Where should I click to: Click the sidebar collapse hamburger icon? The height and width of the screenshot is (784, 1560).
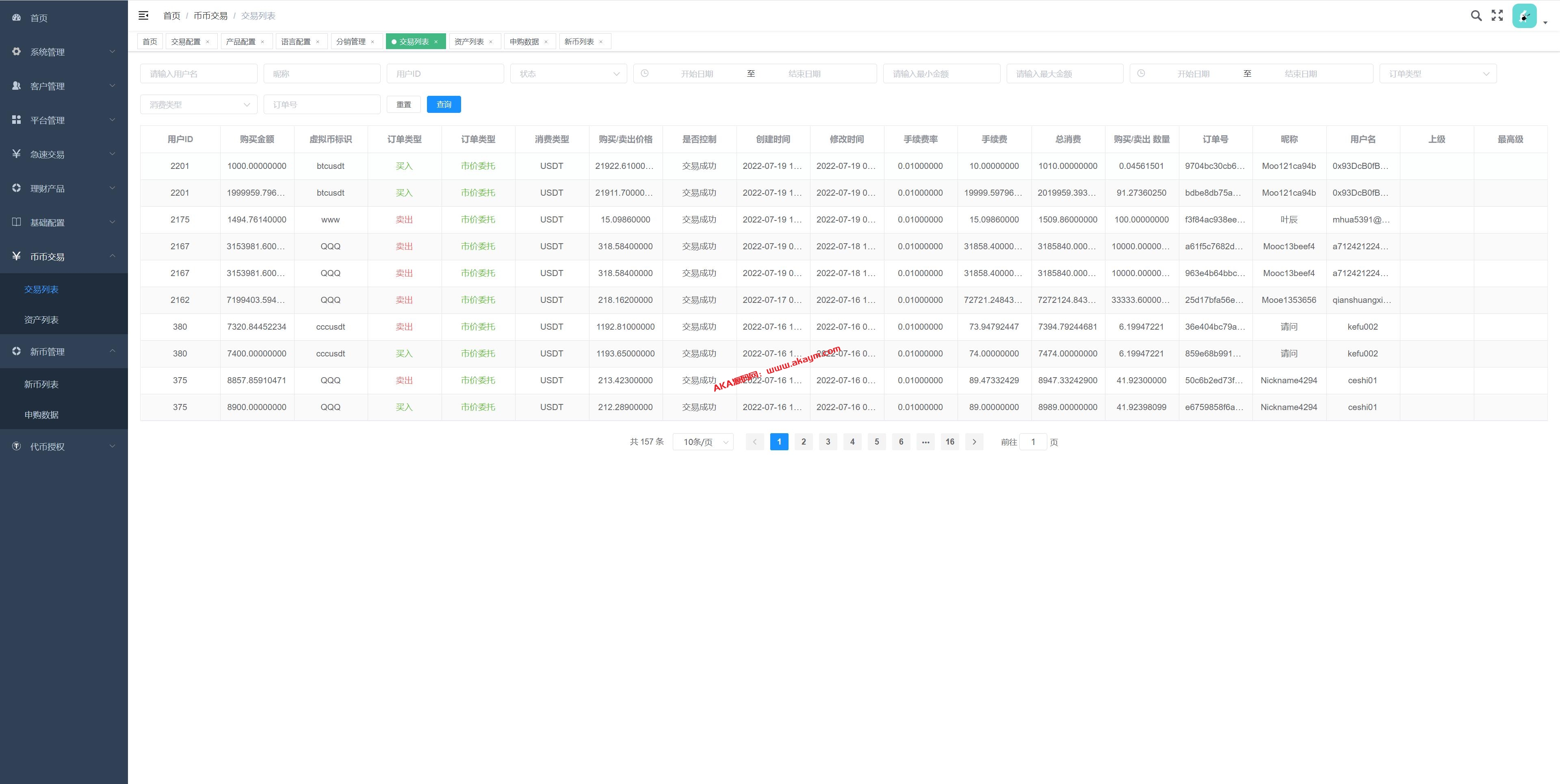(143, 15)
